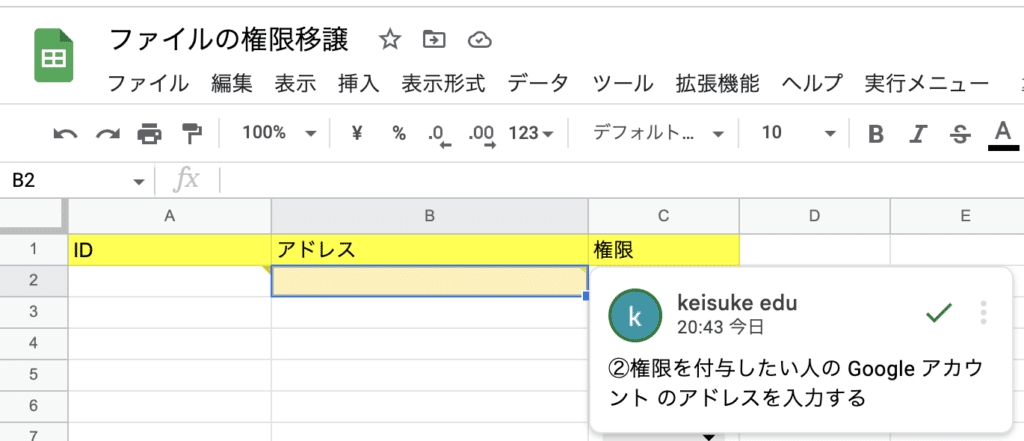This screenshot has height=441, width=1024.
Task: Toggle strikethrough formatting
Action: click(x=960, y=134)
